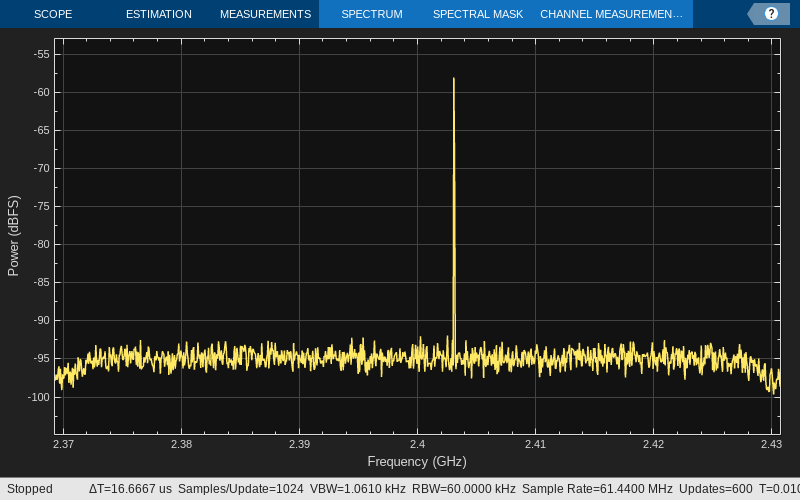Switch to the SCOPE tab

click(x=53, y=14)
